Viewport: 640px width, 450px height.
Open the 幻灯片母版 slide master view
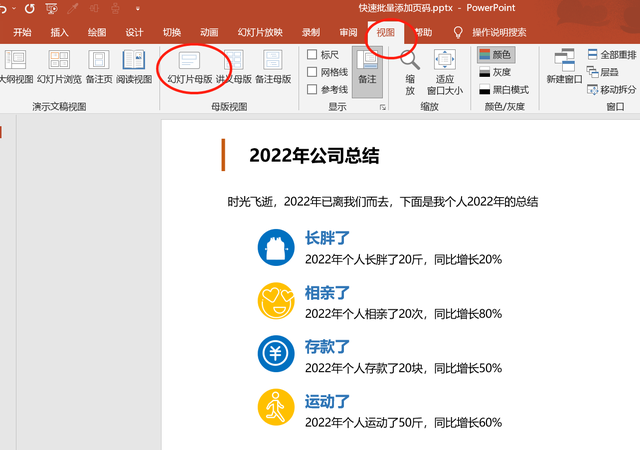(190, 67)
